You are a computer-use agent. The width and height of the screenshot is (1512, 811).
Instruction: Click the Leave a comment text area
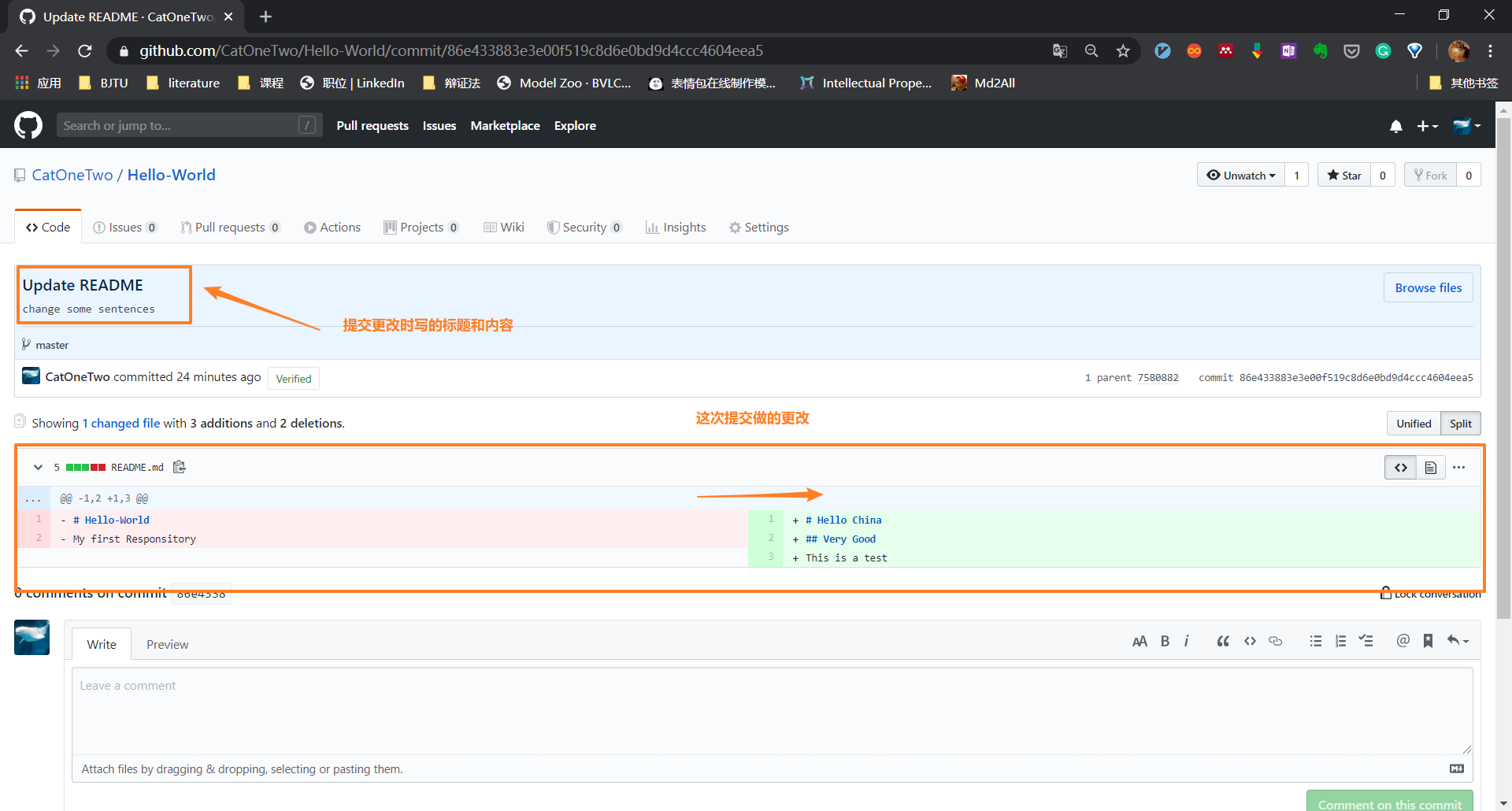tap(772, 709)
